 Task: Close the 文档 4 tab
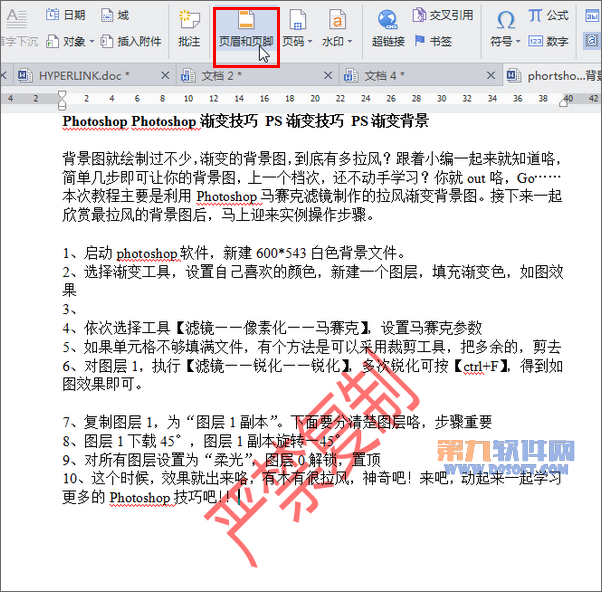click(491, 75)
